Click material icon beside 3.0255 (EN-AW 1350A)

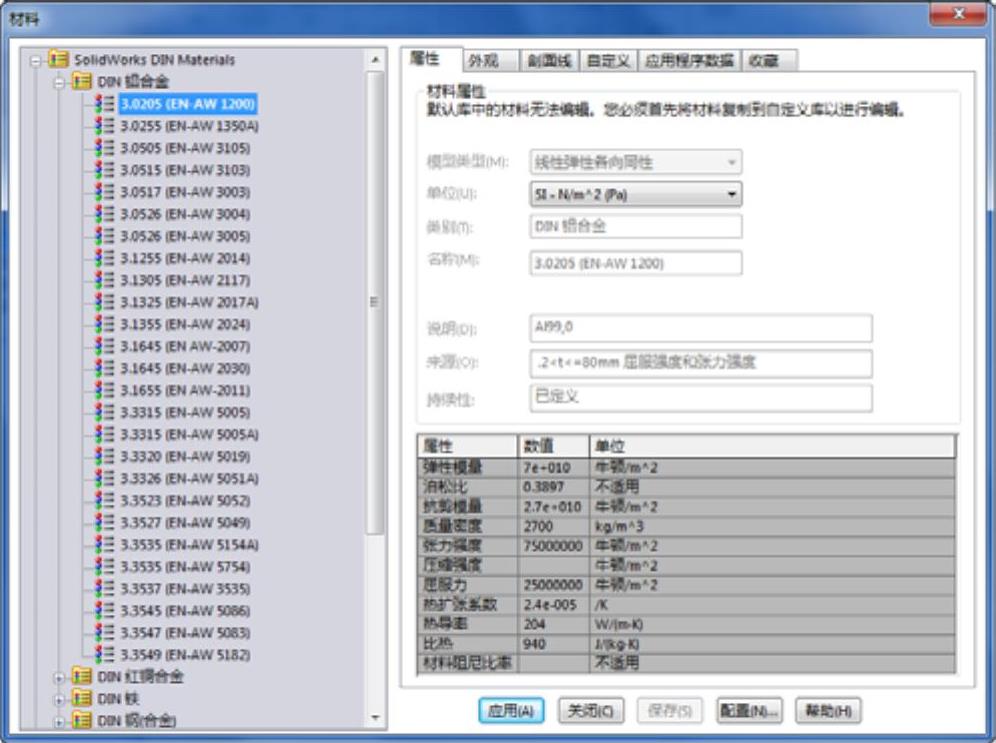click(x=105, y=126)
